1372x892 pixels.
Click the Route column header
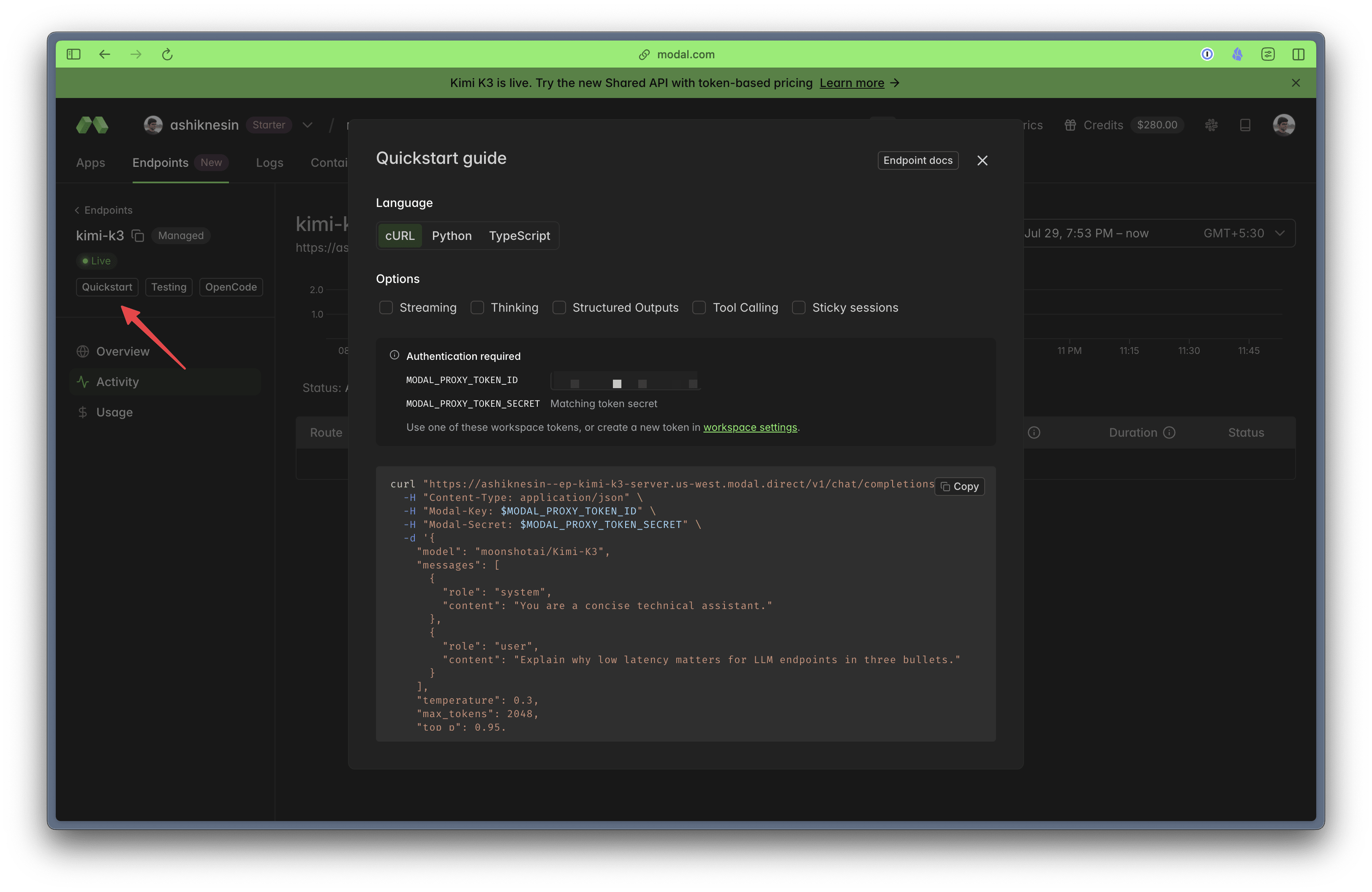[326, 433]
